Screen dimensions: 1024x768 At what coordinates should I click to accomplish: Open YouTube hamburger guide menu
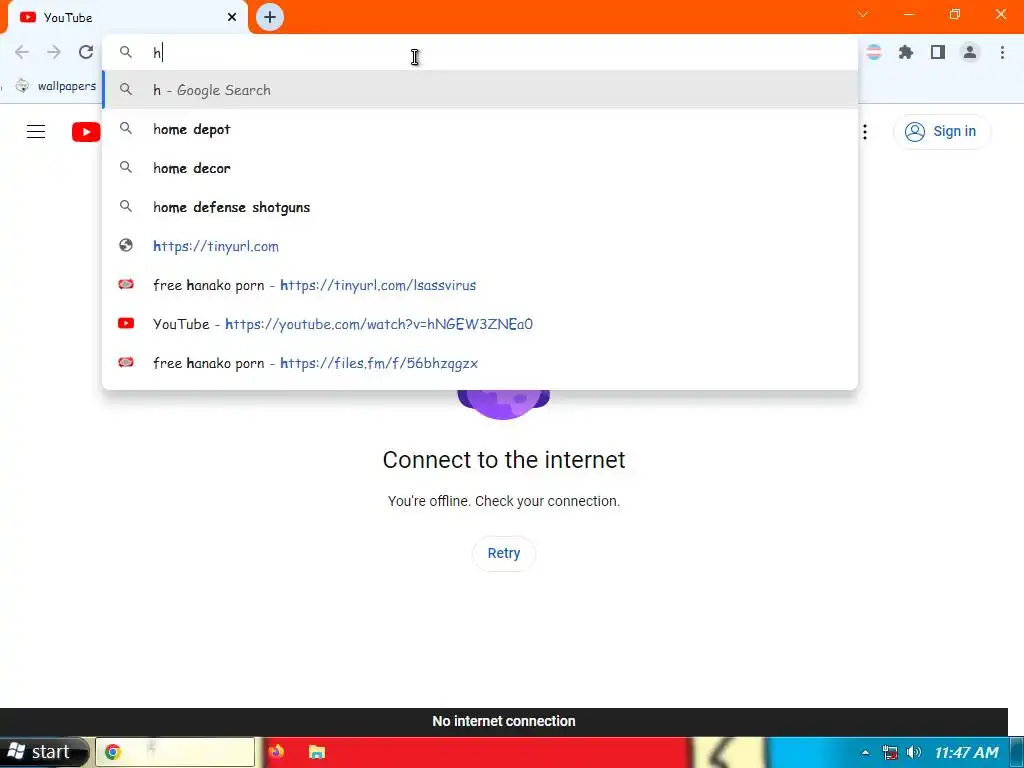click(36, 131)
